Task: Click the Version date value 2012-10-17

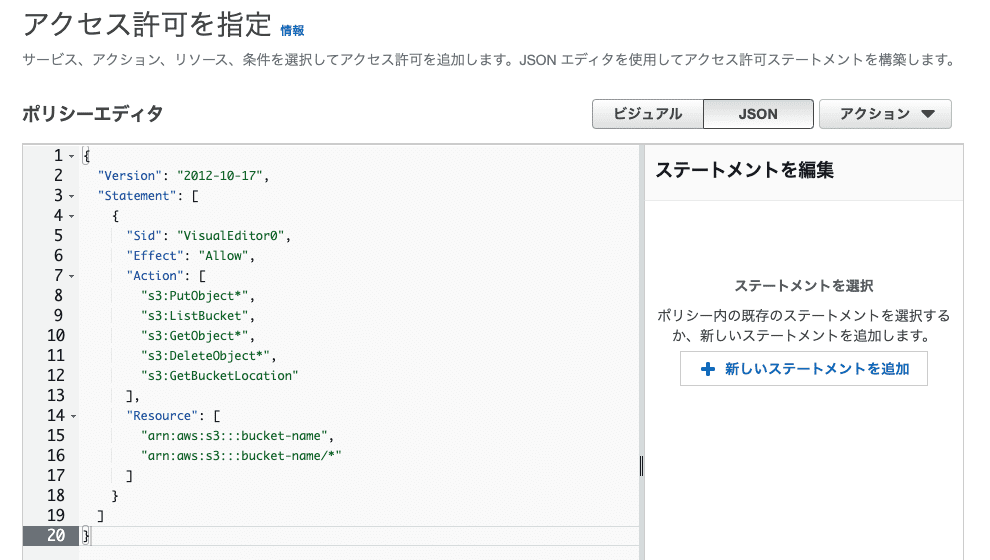Action: pos(222,176)
